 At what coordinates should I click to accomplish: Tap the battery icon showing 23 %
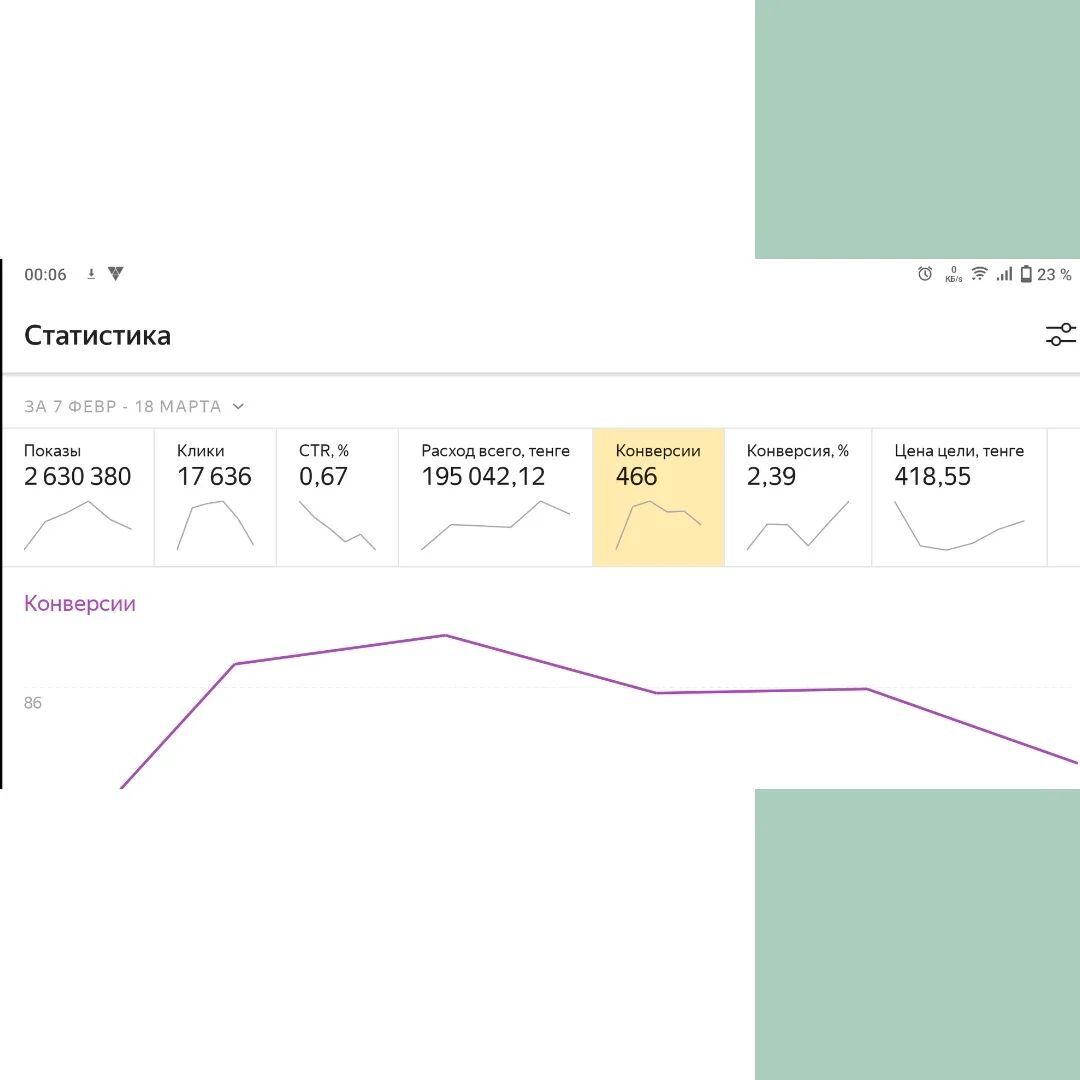pos(1026,274)
